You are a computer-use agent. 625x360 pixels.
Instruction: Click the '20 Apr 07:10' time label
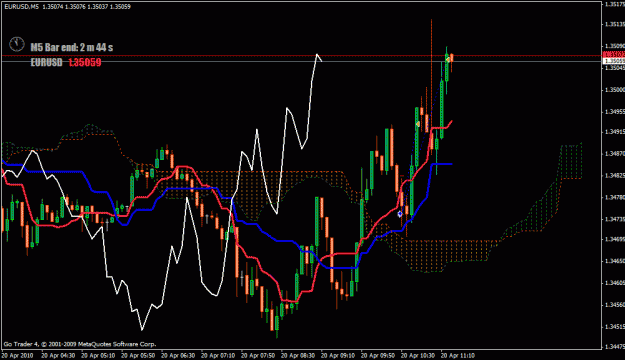(x=218, y=355)
